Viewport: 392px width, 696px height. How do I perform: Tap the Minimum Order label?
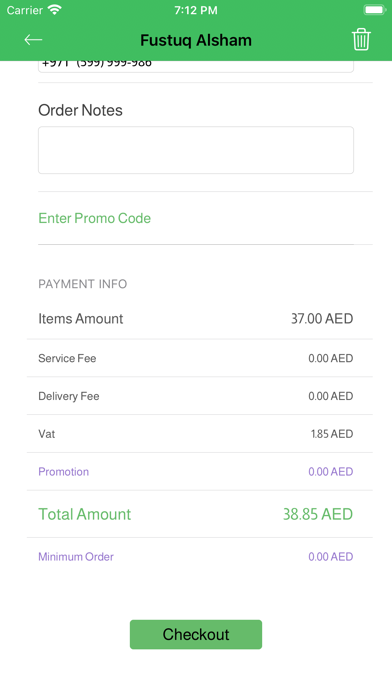(76, 557)
